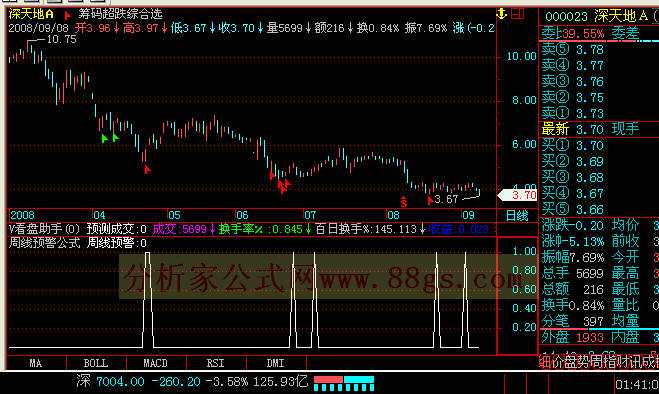Viewport: 659px width, 394px height.
Task: Open the MA indicator tab
Action: [36, 363]
